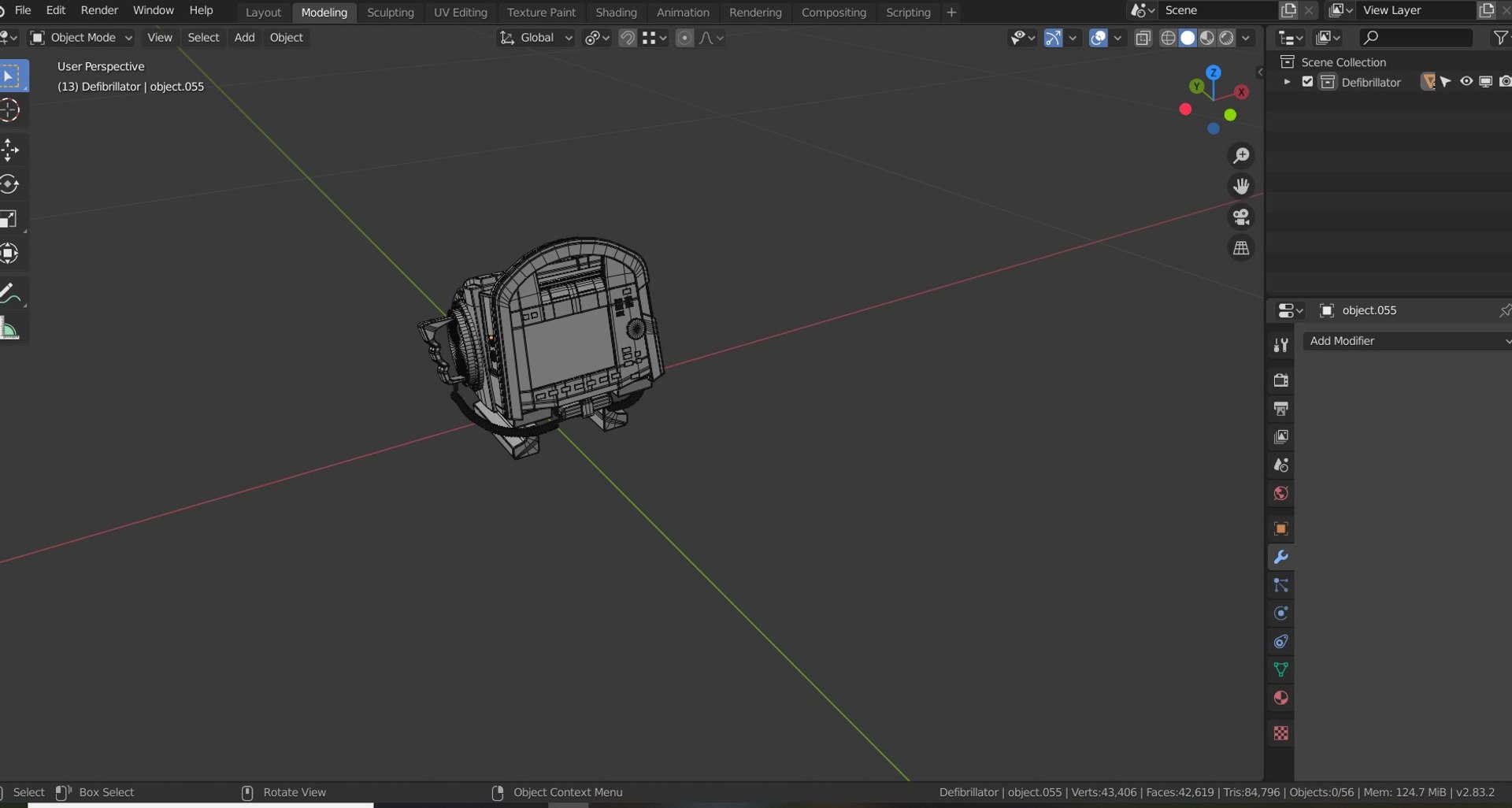The image size is (1512, 808).
Task: Switch to solid shading
Action: click(x=1188, y=38)
